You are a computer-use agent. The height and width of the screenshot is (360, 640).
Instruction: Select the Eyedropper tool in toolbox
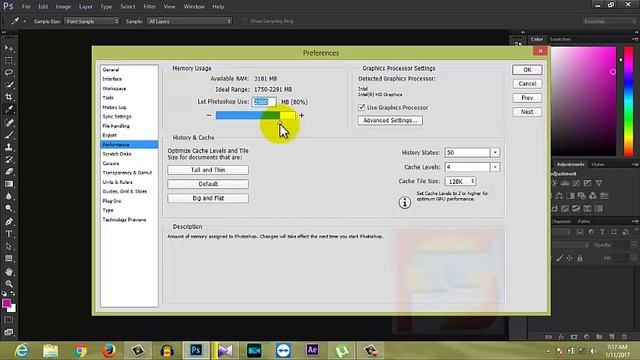[9, 109]
